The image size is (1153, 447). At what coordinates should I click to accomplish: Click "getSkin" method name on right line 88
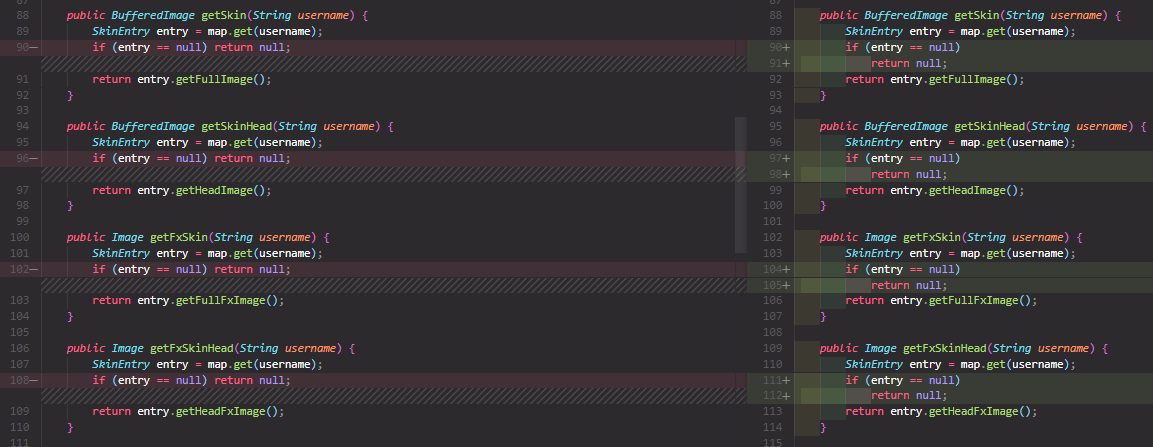tap(977, 15)
